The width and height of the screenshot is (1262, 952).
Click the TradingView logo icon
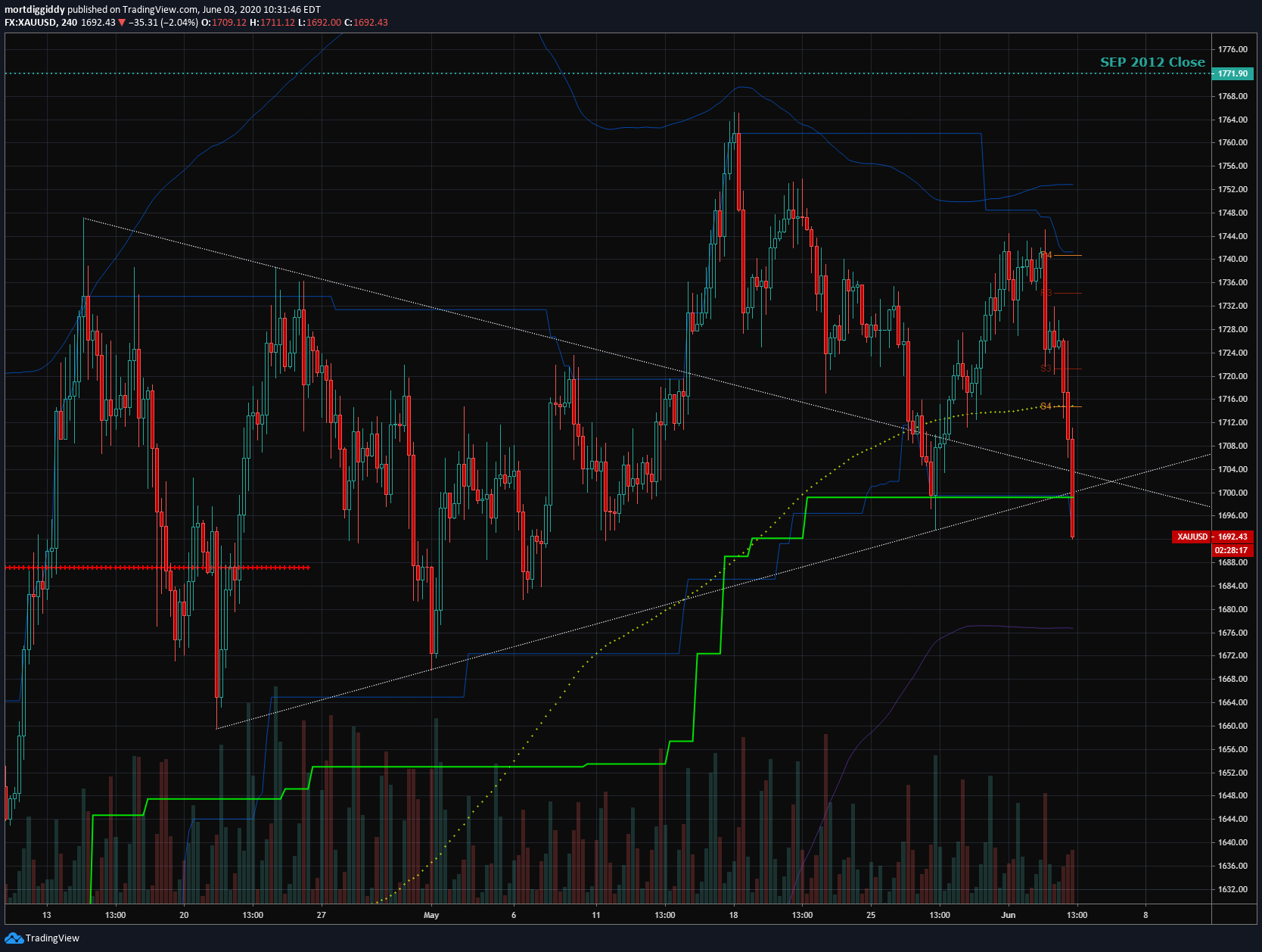14,938
